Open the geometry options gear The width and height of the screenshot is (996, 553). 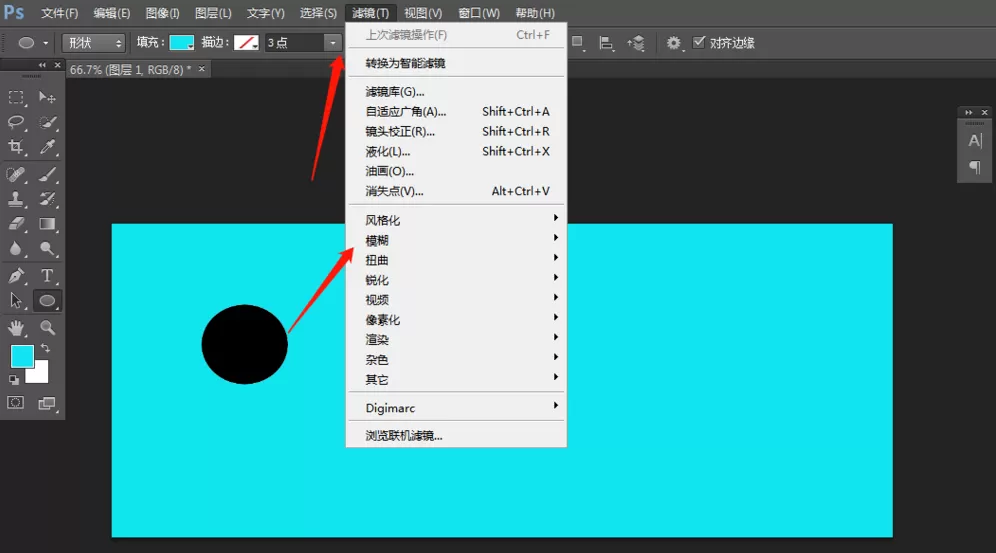pos(673,43)
